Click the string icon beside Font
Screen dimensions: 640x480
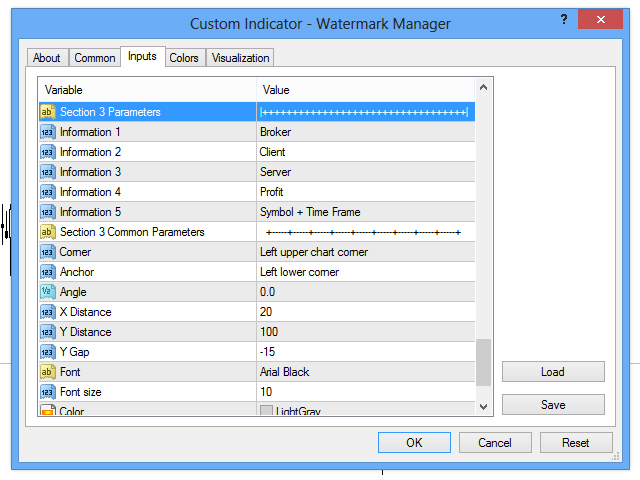point(48,372)
